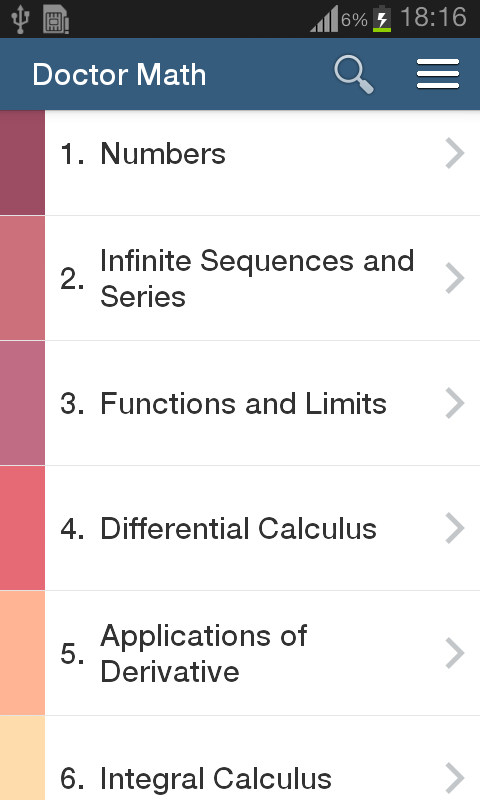The height and width of the screenshot is (800, 480).
Task: Expand the Infinite Sequences and Series chevron
Action: pos(454,278)
